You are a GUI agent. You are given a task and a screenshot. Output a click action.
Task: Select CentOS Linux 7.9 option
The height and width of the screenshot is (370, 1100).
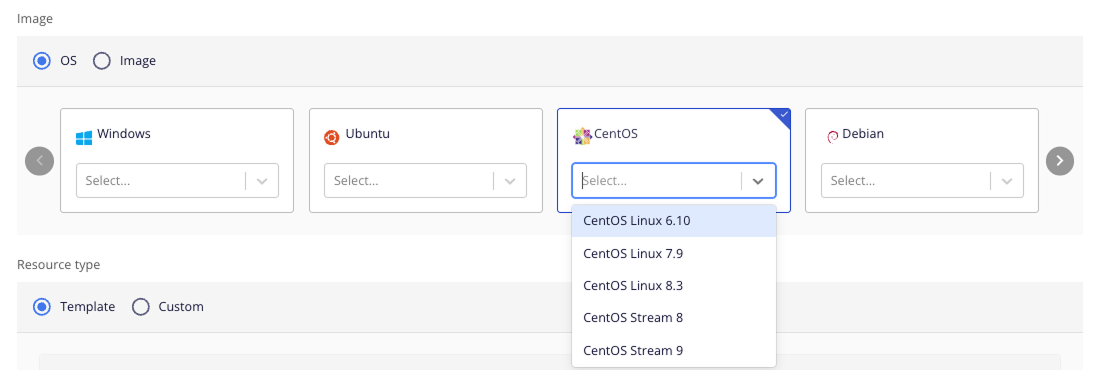(x=674, y=253)
